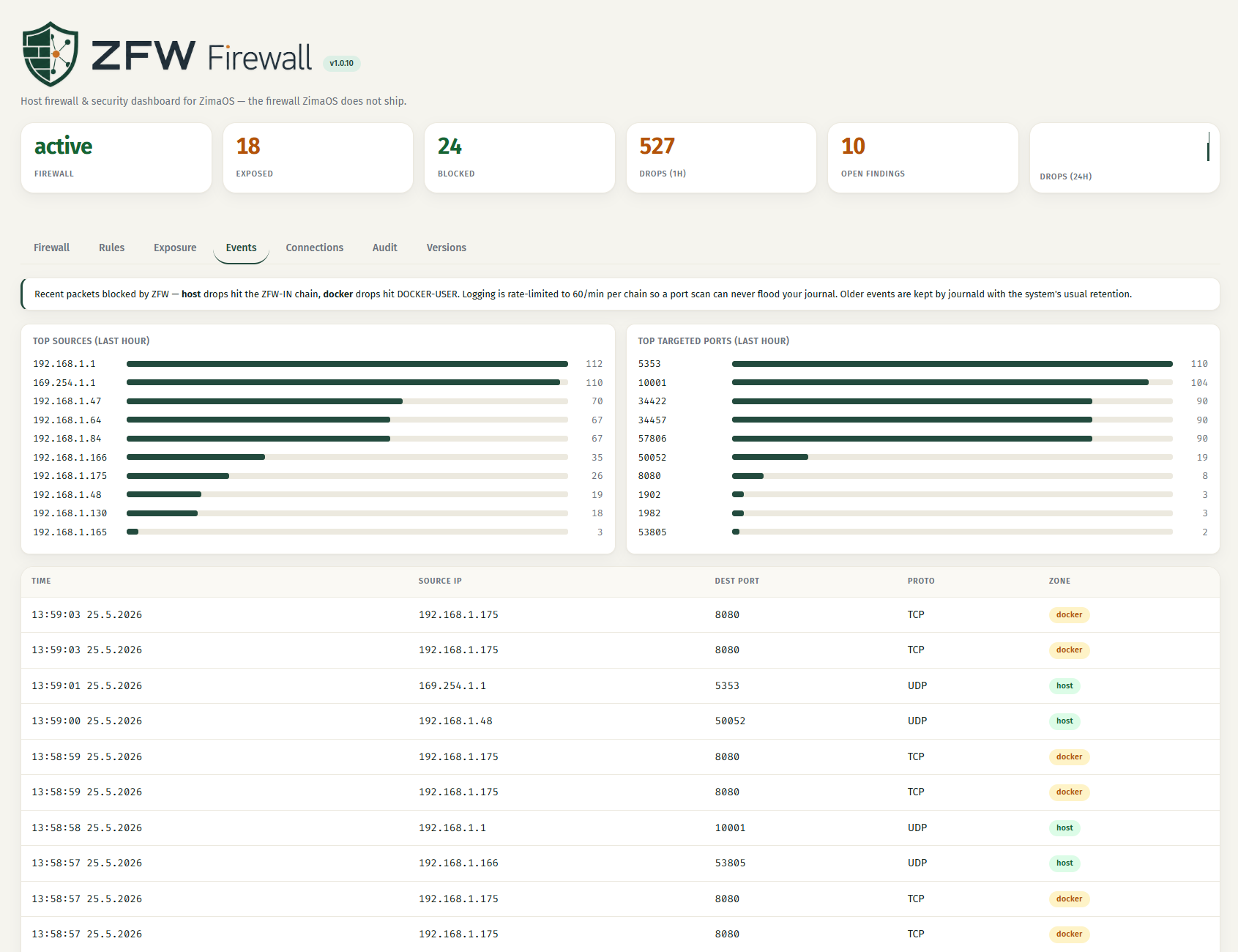Click the SOURCE IP column header
Screen dimensions: 1238x952
click(x=440, y=581)
